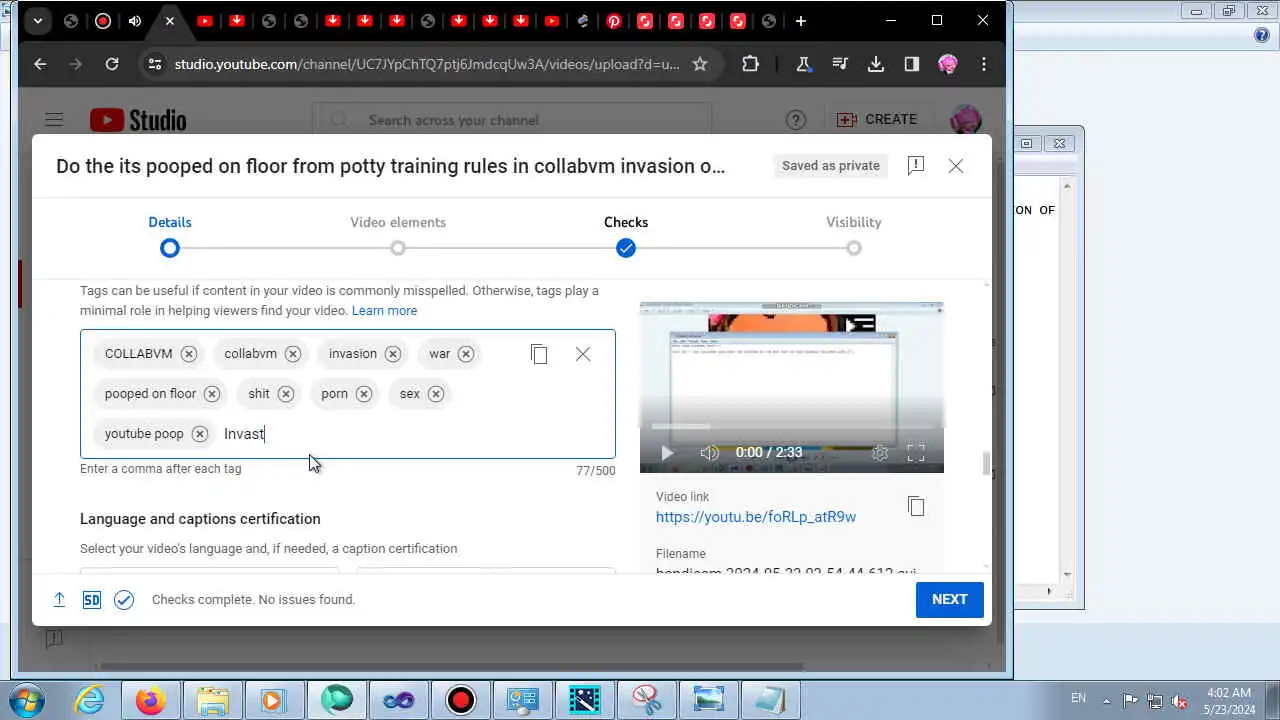The height and width of the screenshot is (720, 1280).
Task: View site information icon in address bar
Action: [154, 64]
